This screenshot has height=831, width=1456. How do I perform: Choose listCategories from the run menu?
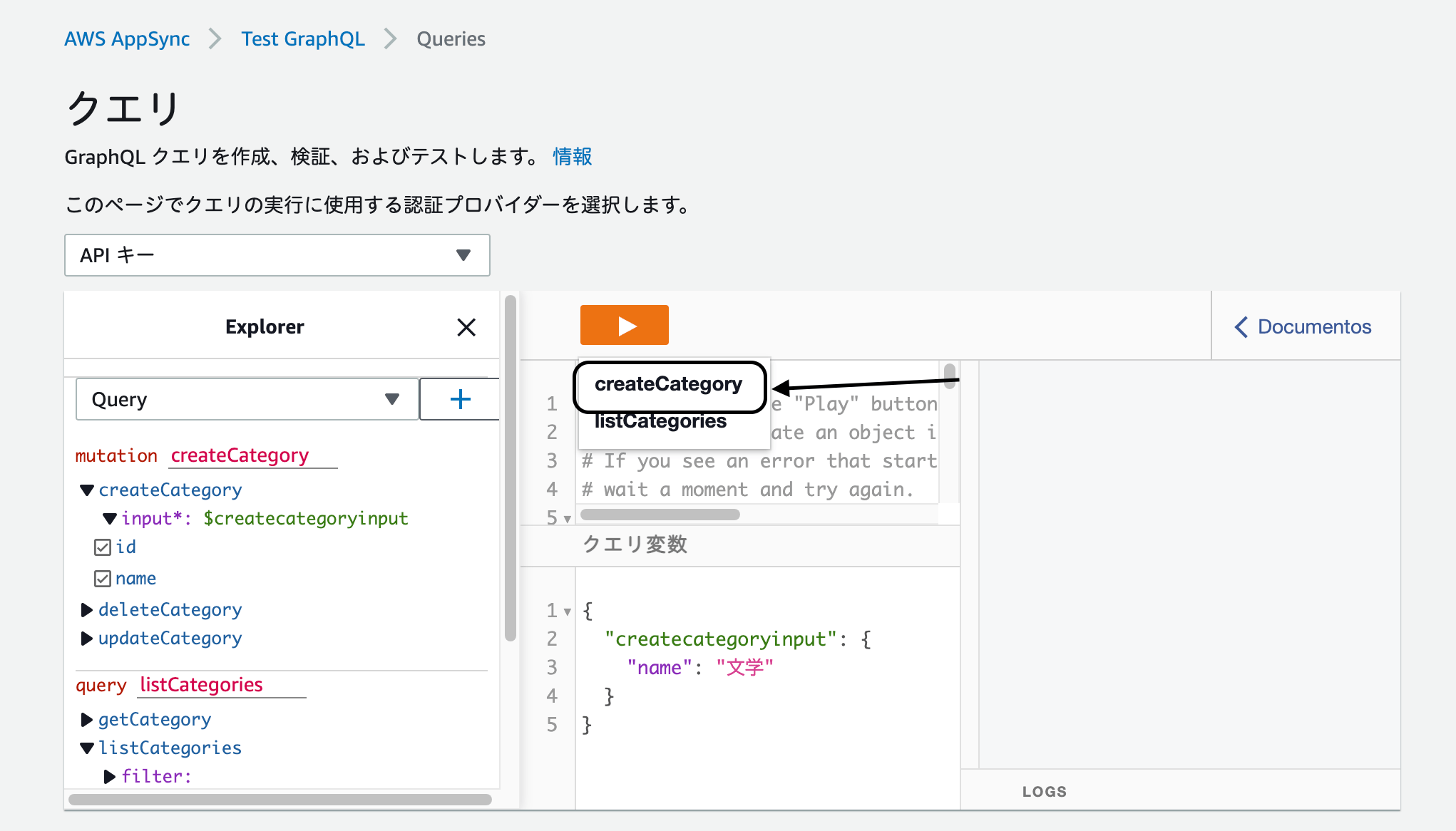point(660,421)
